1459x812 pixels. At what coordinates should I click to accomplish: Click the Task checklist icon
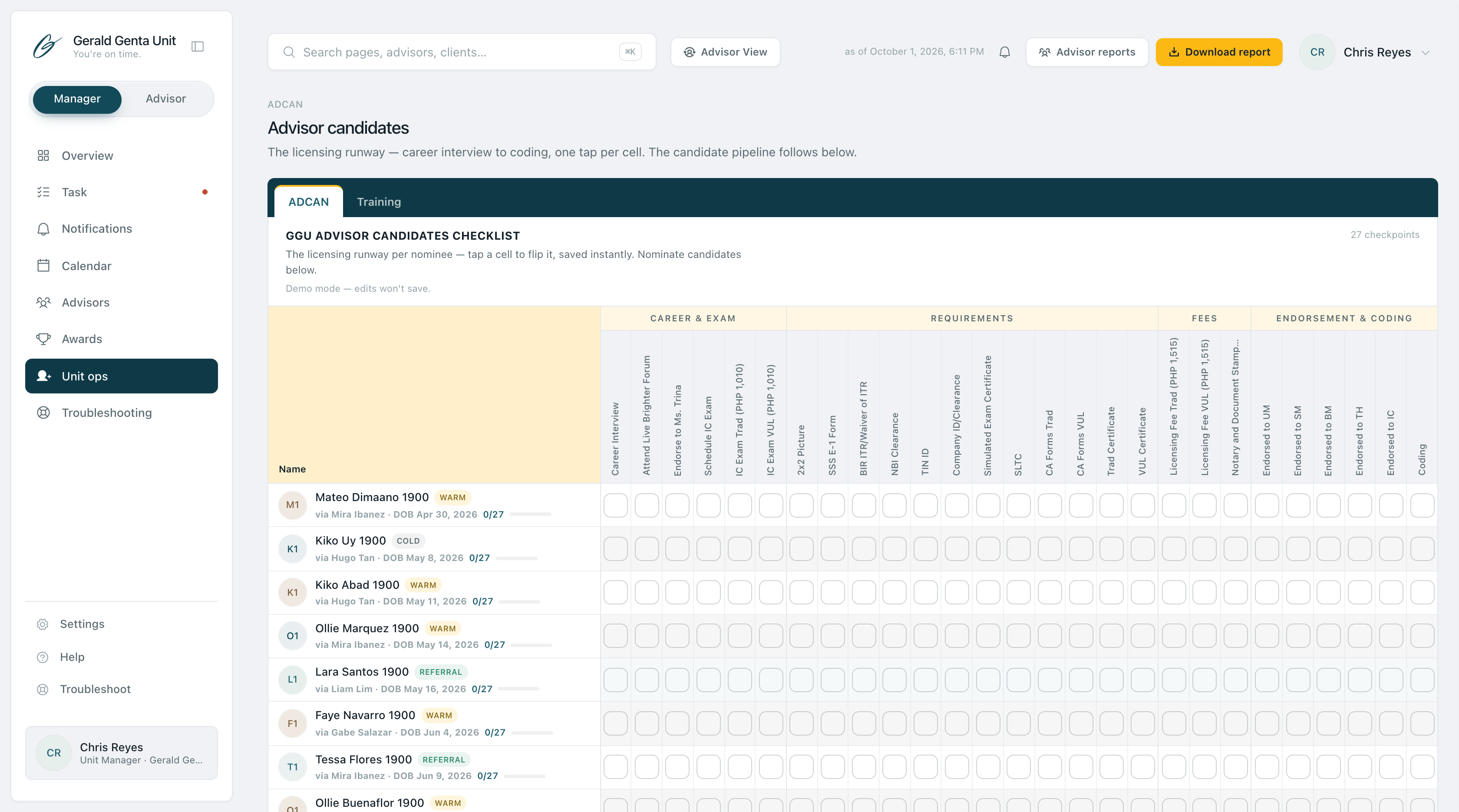coord(43,192)
